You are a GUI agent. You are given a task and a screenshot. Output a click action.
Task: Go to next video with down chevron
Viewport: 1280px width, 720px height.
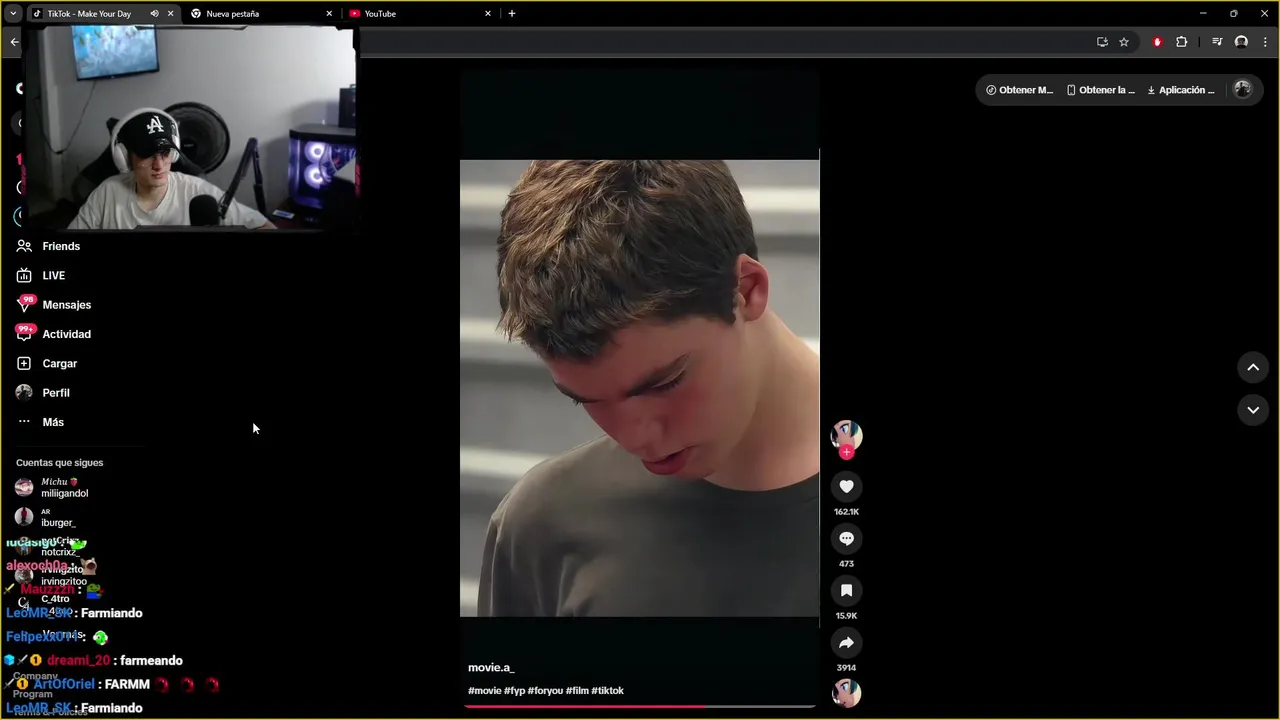point(1252,410)
